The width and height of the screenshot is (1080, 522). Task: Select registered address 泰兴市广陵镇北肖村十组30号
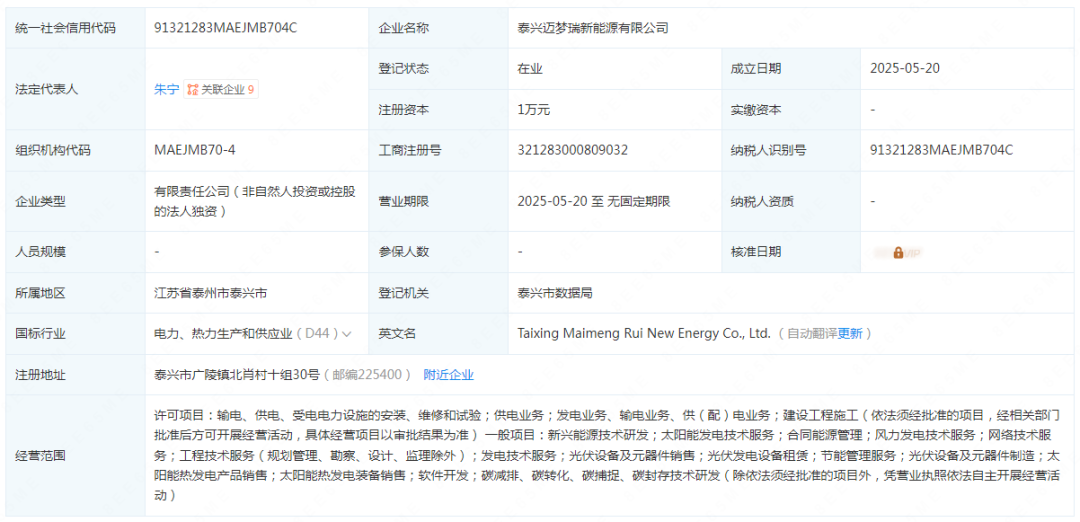click(x=237, y=375)
